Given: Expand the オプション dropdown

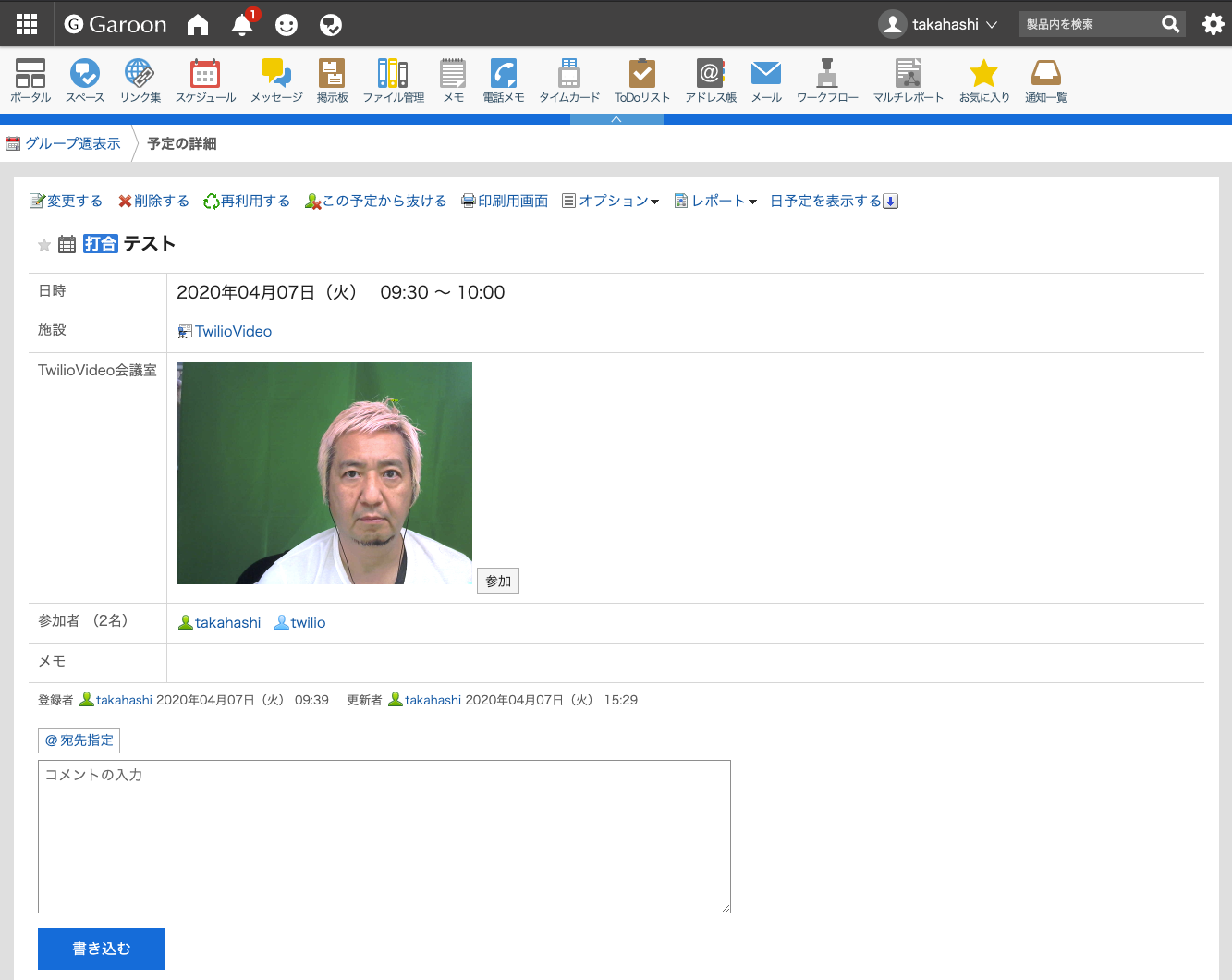Looking at the screenshot, I should [x=610, y=201].
